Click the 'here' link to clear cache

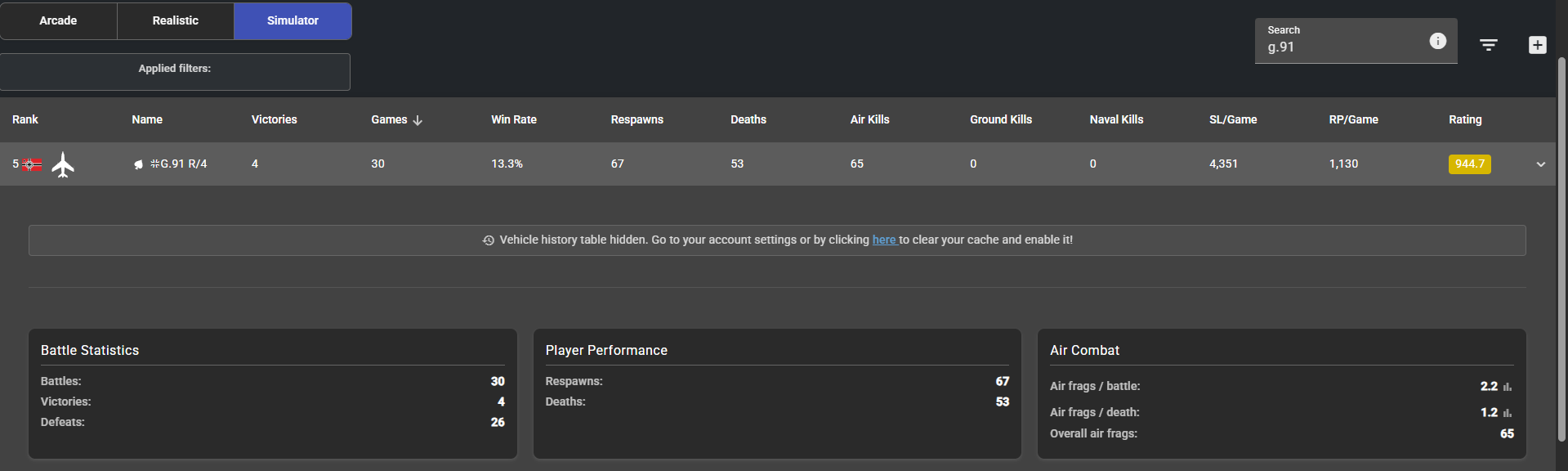(x=883, y=240)
